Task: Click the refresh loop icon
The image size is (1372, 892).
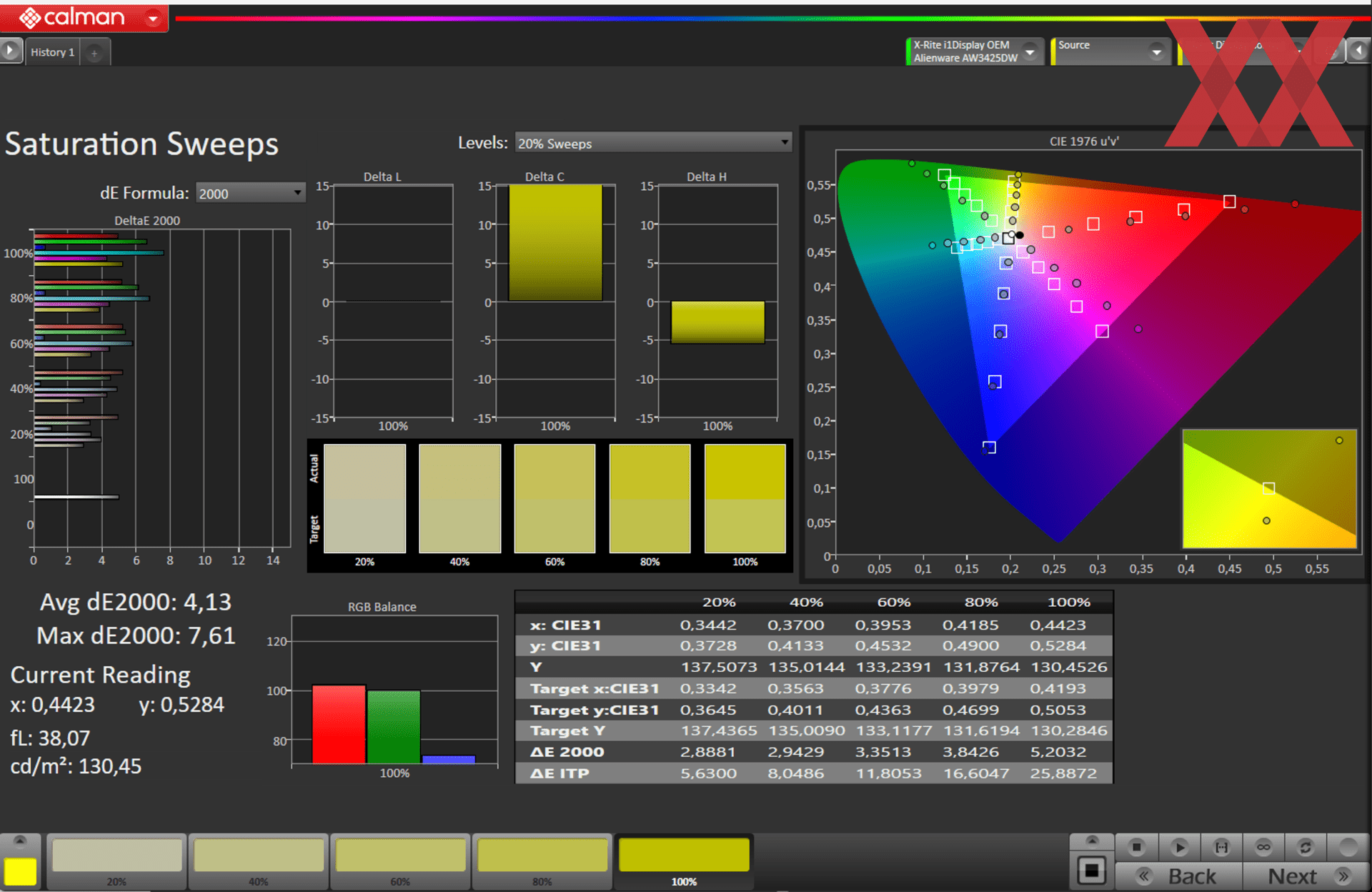Action: click(1306, 848)
